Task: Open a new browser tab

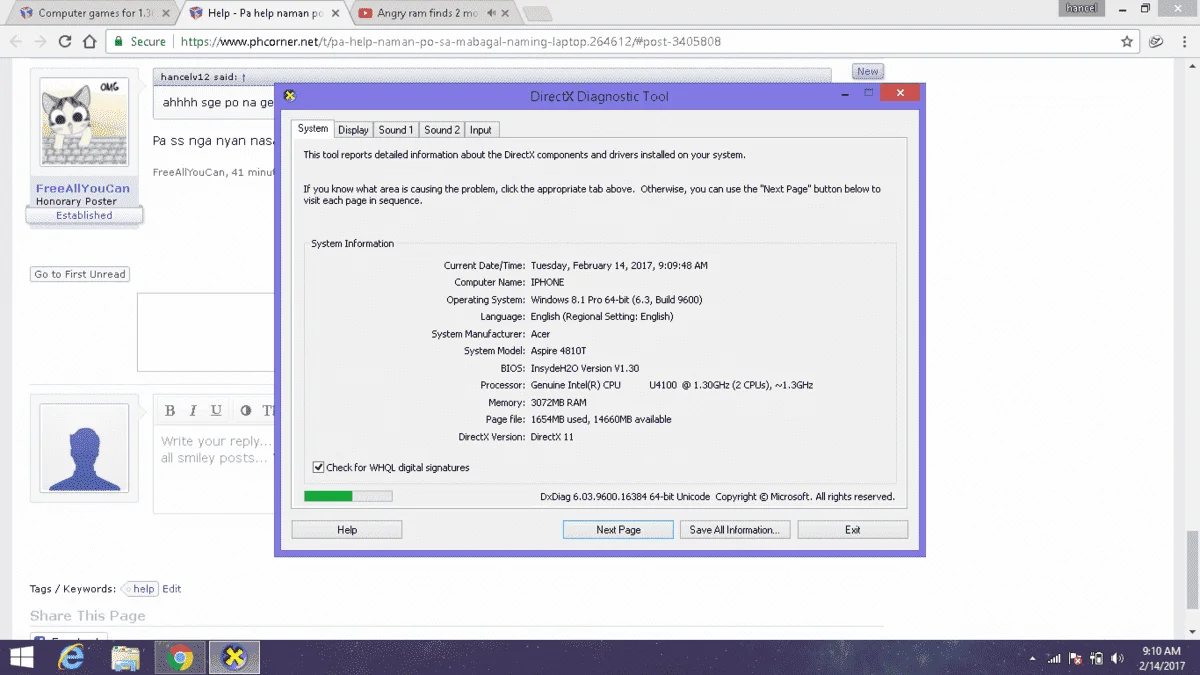Action: [537, 14]
